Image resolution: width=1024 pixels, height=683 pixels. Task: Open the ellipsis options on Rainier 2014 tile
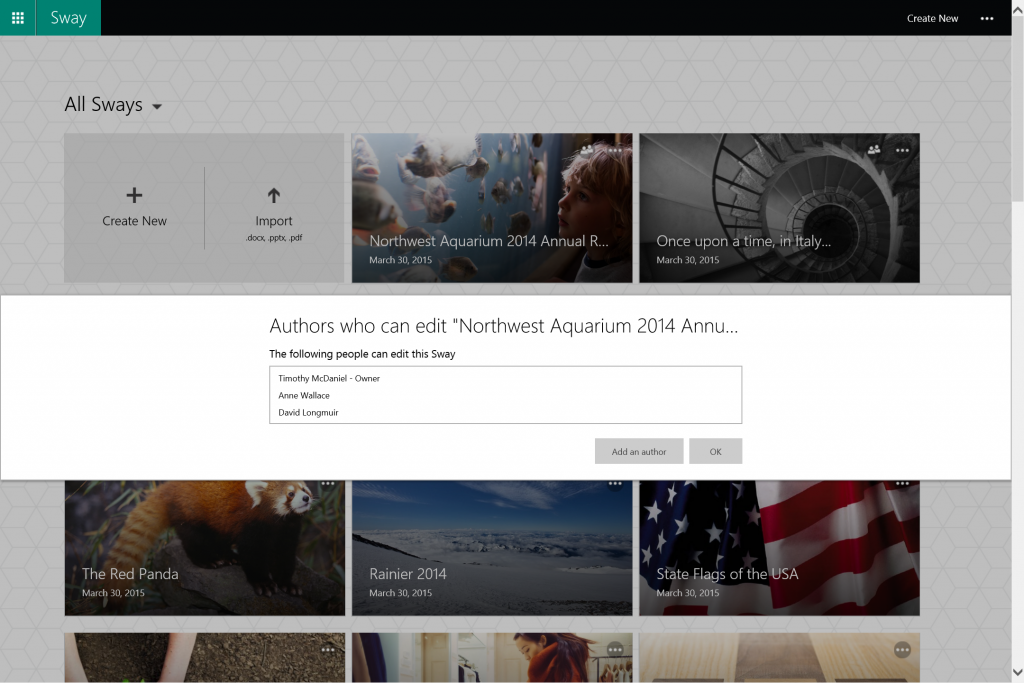pos(615,482)
